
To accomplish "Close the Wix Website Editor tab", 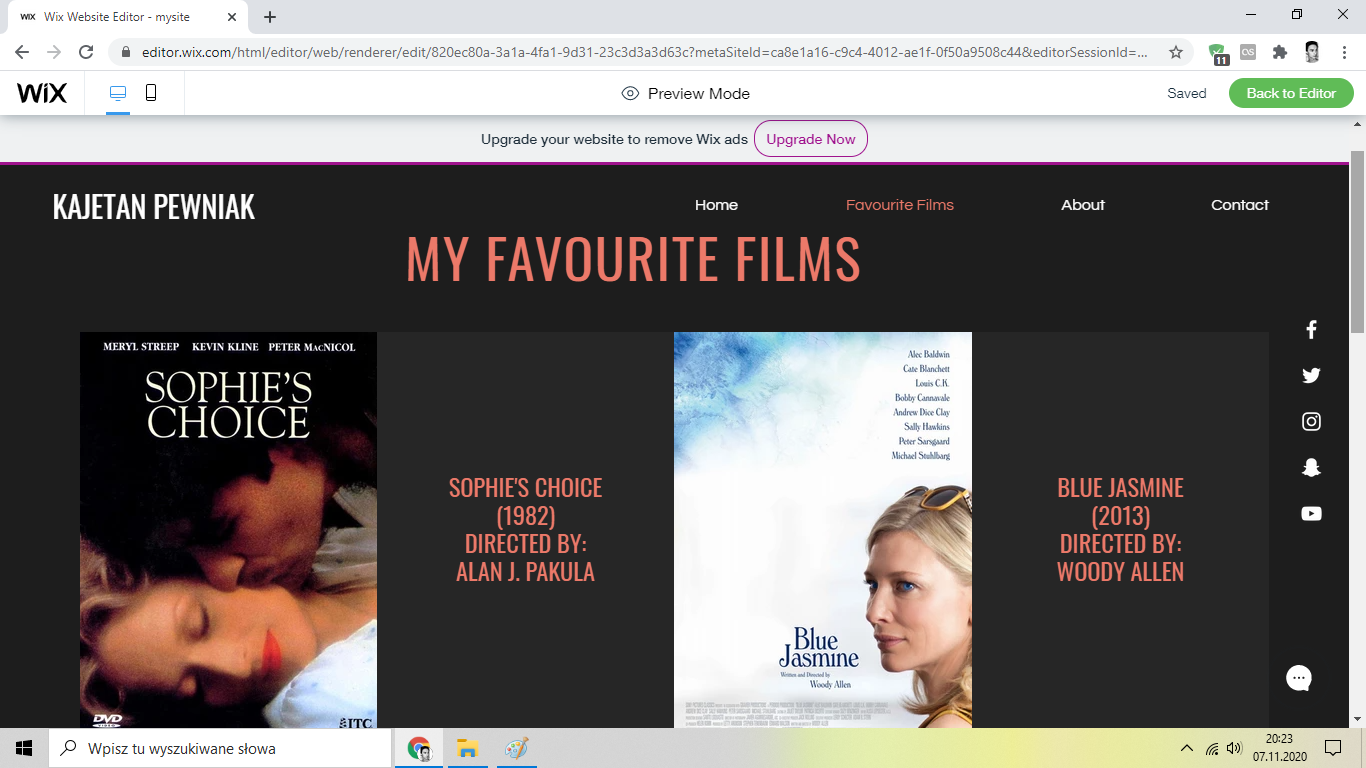I will point(232,17).
